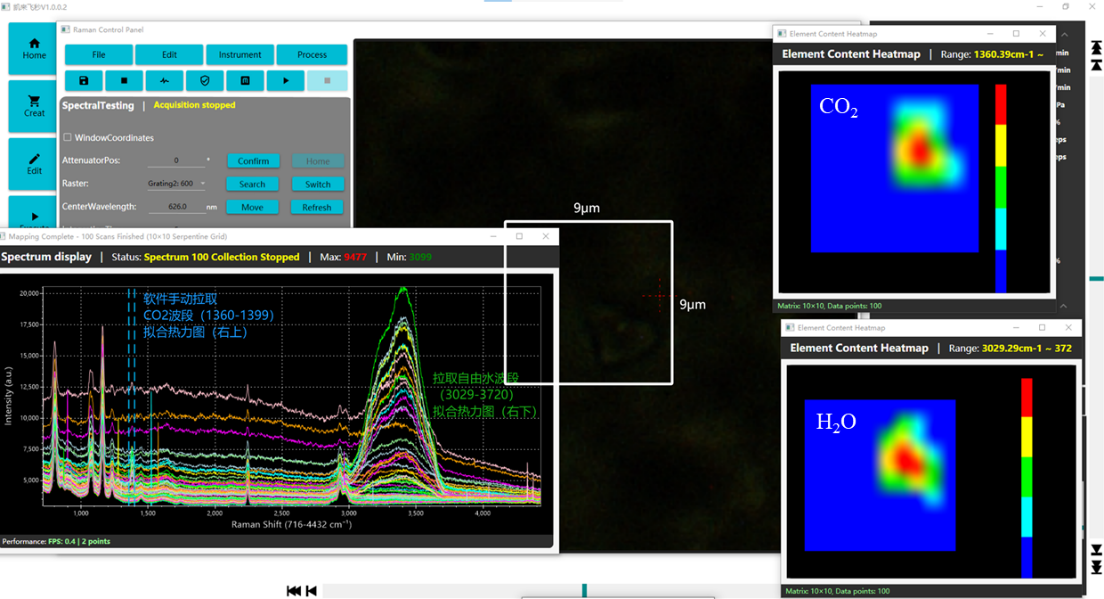Screen dimensions: 1104x599
Task: Start acquisition with the play toolbar icon
Action: point(286,81)
